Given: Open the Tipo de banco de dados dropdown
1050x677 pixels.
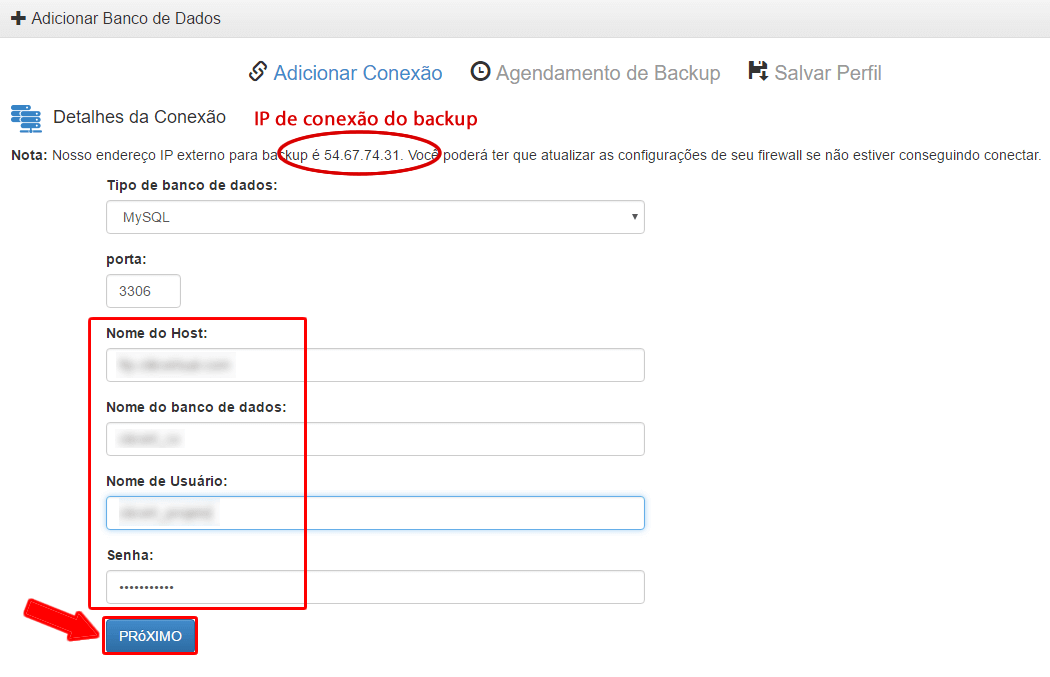Looking at the screenshot, I should click(x=375, y=217).
